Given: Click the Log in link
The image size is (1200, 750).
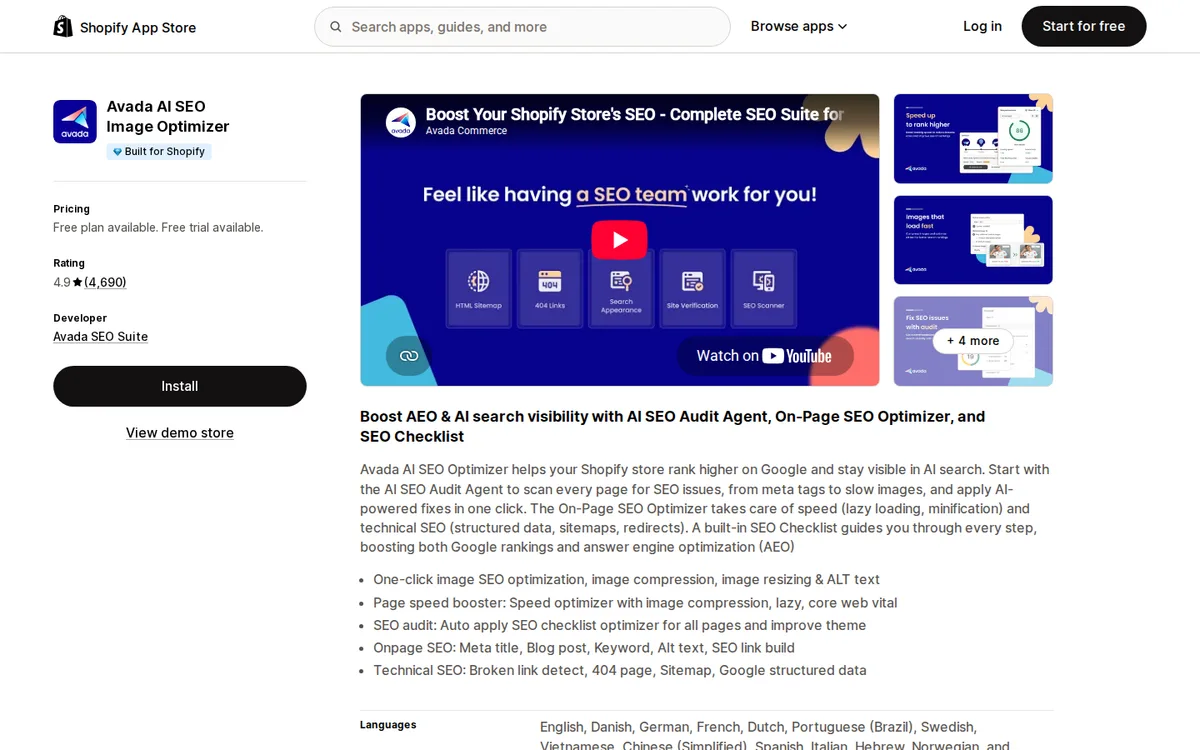Looking at the screenshot, I should [x=982, y=26].
